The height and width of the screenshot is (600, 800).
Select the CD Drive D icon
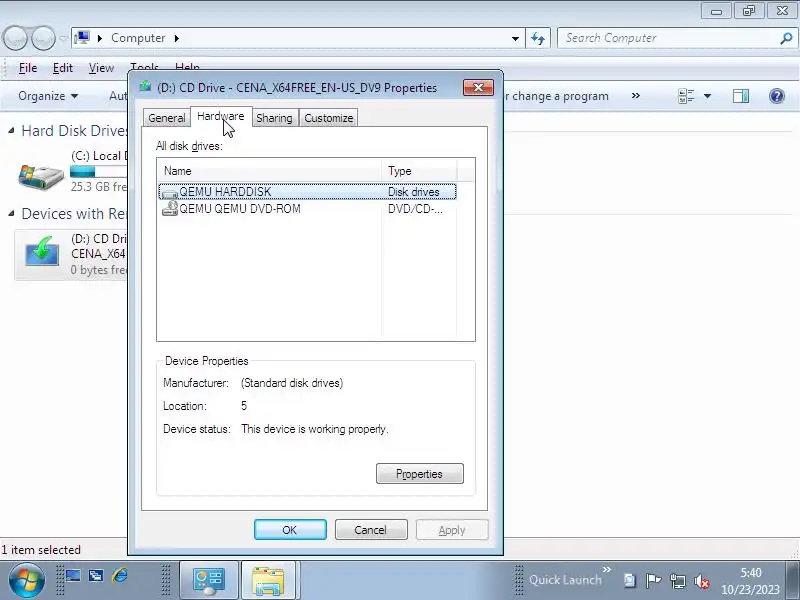tap(42, 252)
